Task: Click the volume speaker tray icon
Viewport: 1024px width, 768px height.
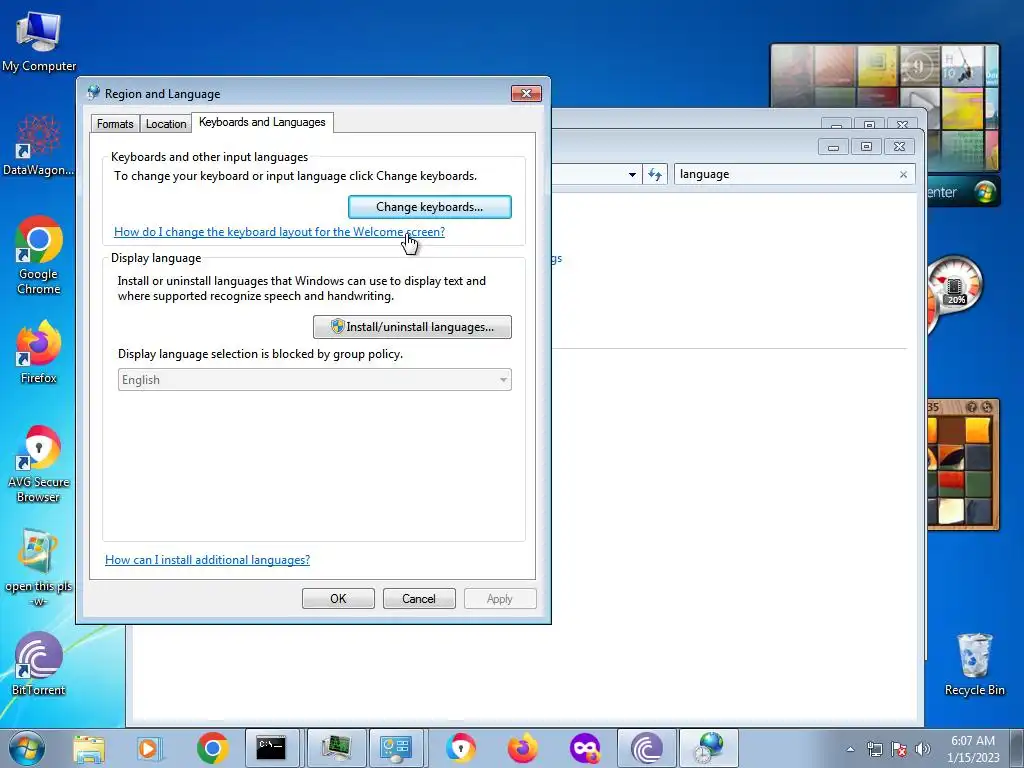Action: (x=923, y=749)
